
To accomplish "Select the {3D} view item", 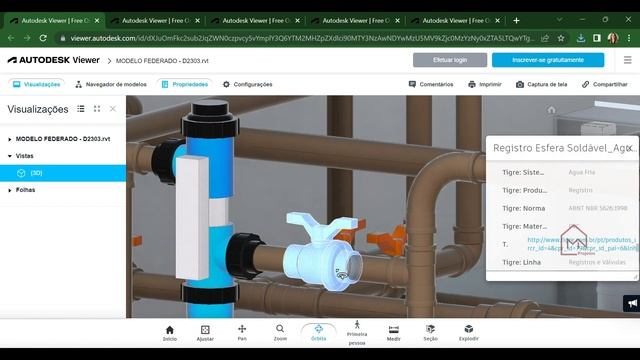I will click(x=63, y=173).
